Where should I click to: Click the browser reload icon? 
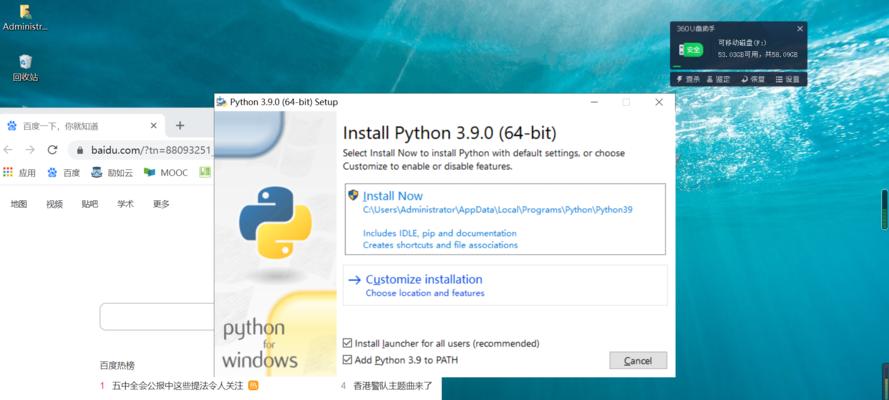(52, 150)
